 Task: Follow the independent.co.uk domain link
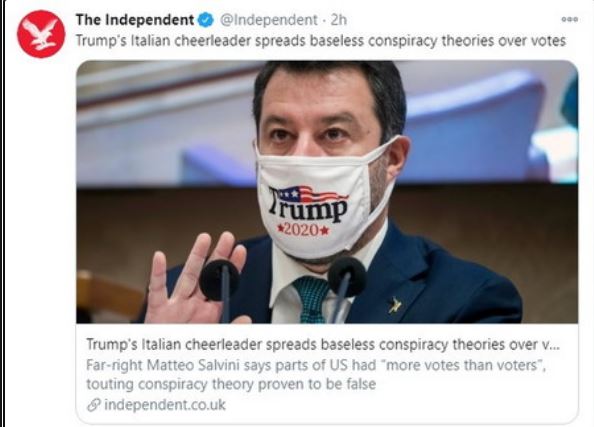[x=165, y=405]
